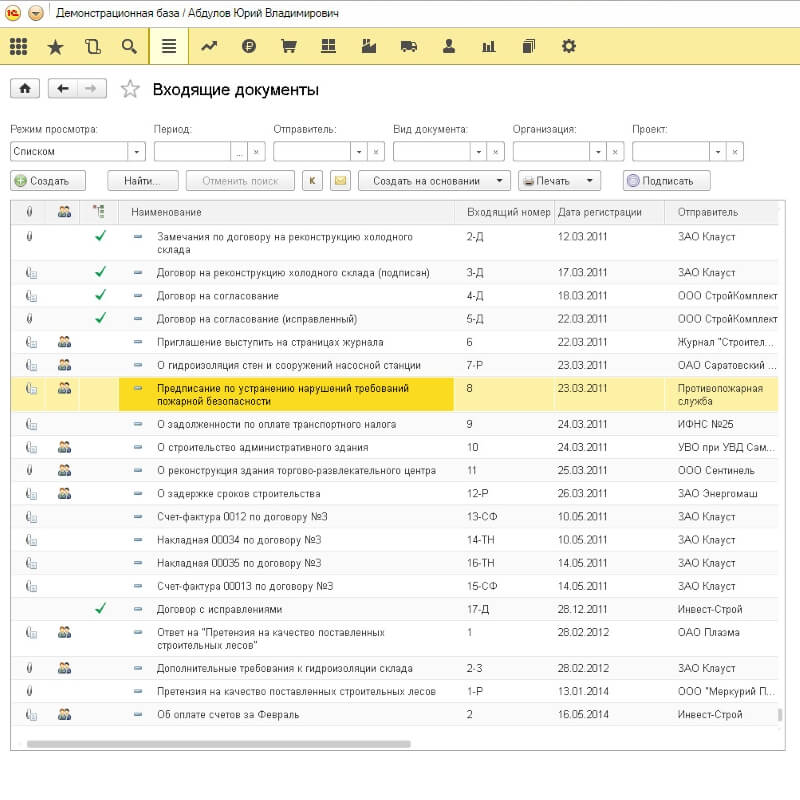
Task: Open the shopping cart section icon
Action: tap(289, 46)
